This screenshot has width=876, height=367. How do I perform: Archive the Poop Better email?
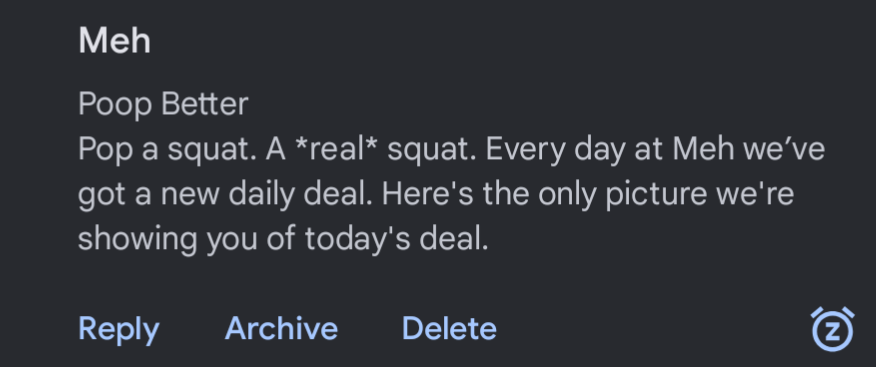coord(281,328)
